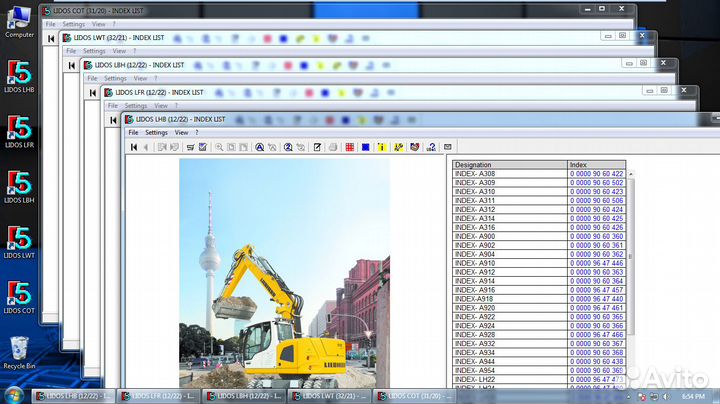Open index link 0 0000 96 47 446

[596, 263]
